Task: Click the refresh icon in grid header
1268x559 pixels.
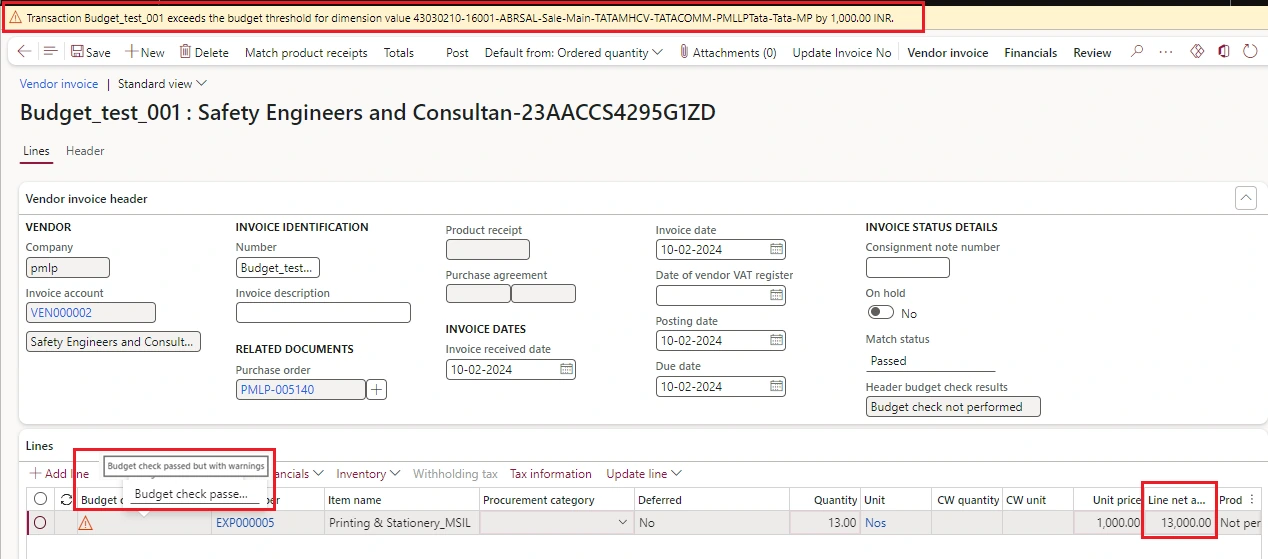Action: [x=66, y=499]
